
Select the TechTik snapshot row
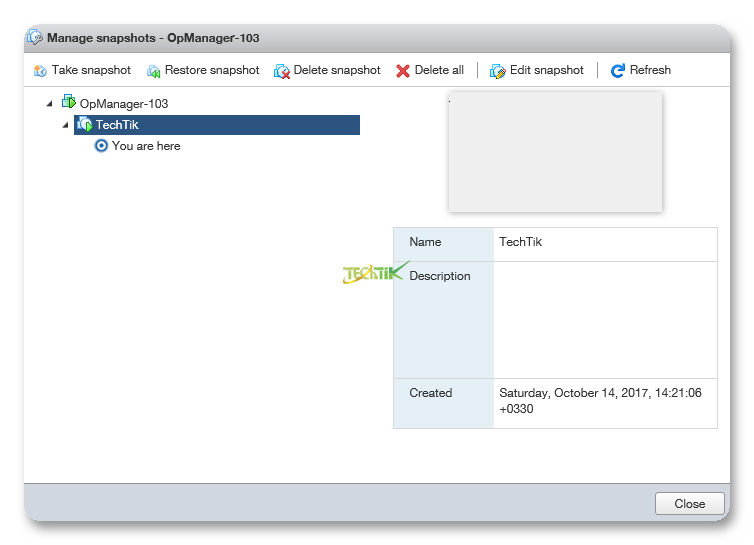coord(217,125)
